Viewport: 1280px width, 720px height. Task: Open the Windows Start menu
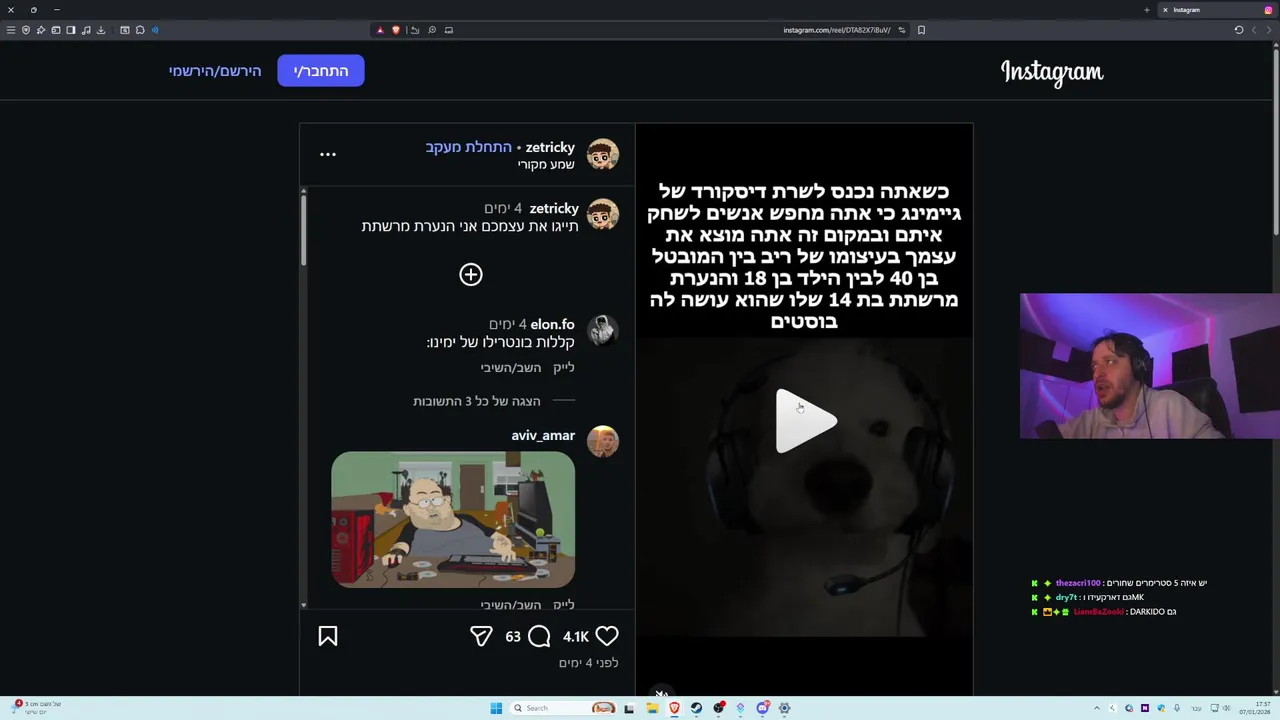(x=496, y=708)
